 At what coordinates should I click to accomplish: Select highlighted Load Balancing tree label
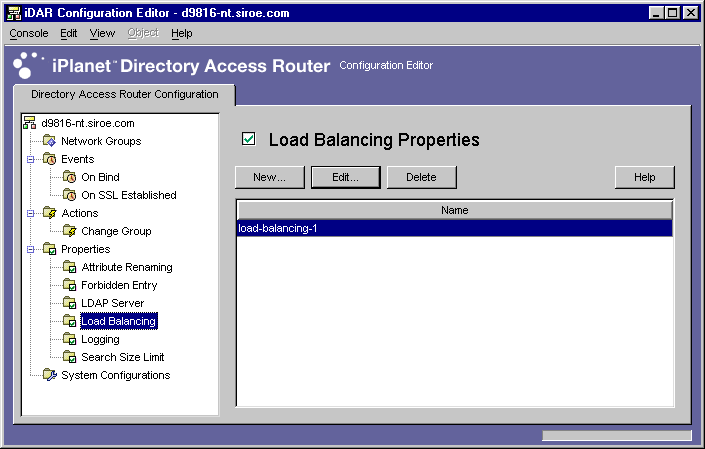coord(119,321)
